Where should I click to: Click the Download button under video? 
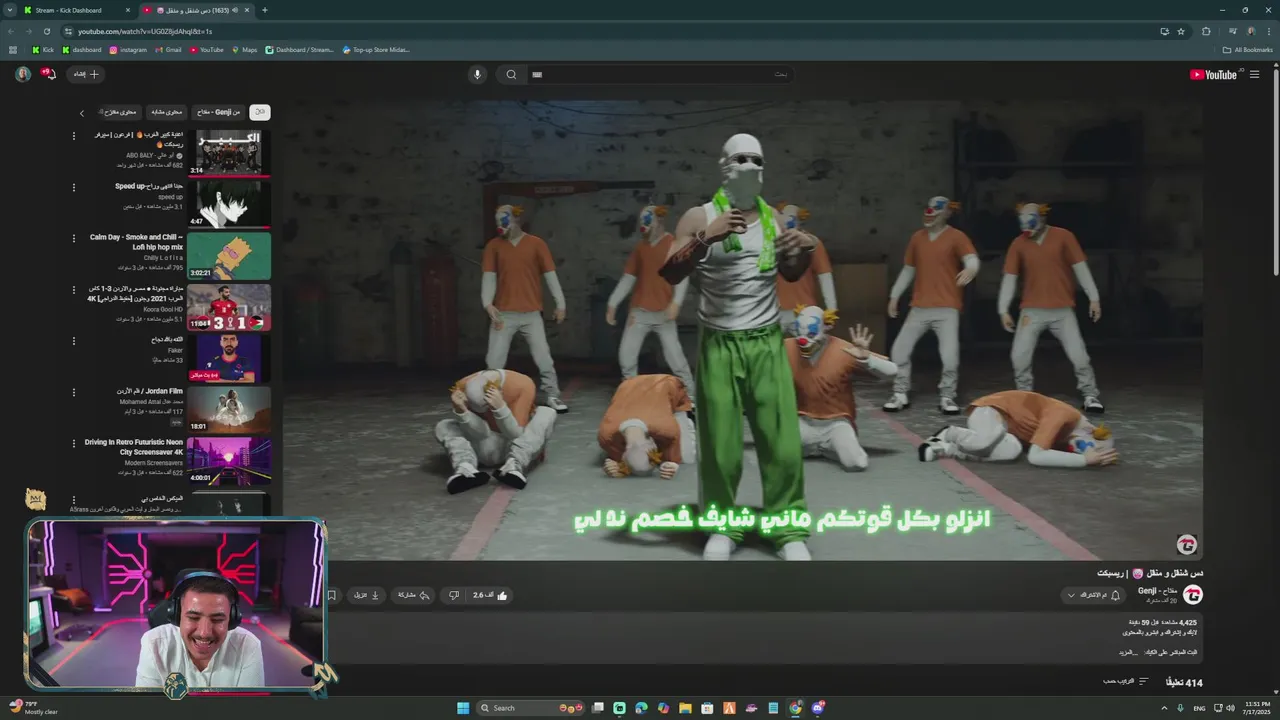pos(367,595)
